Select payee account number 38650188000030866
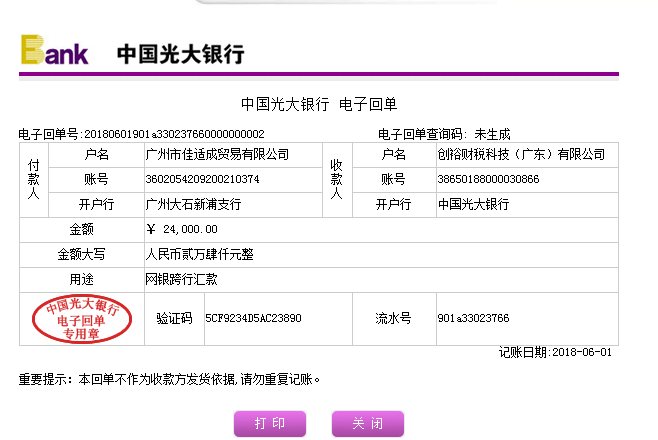The width and height of the screenshot is (658, 440). click(488, 180)
